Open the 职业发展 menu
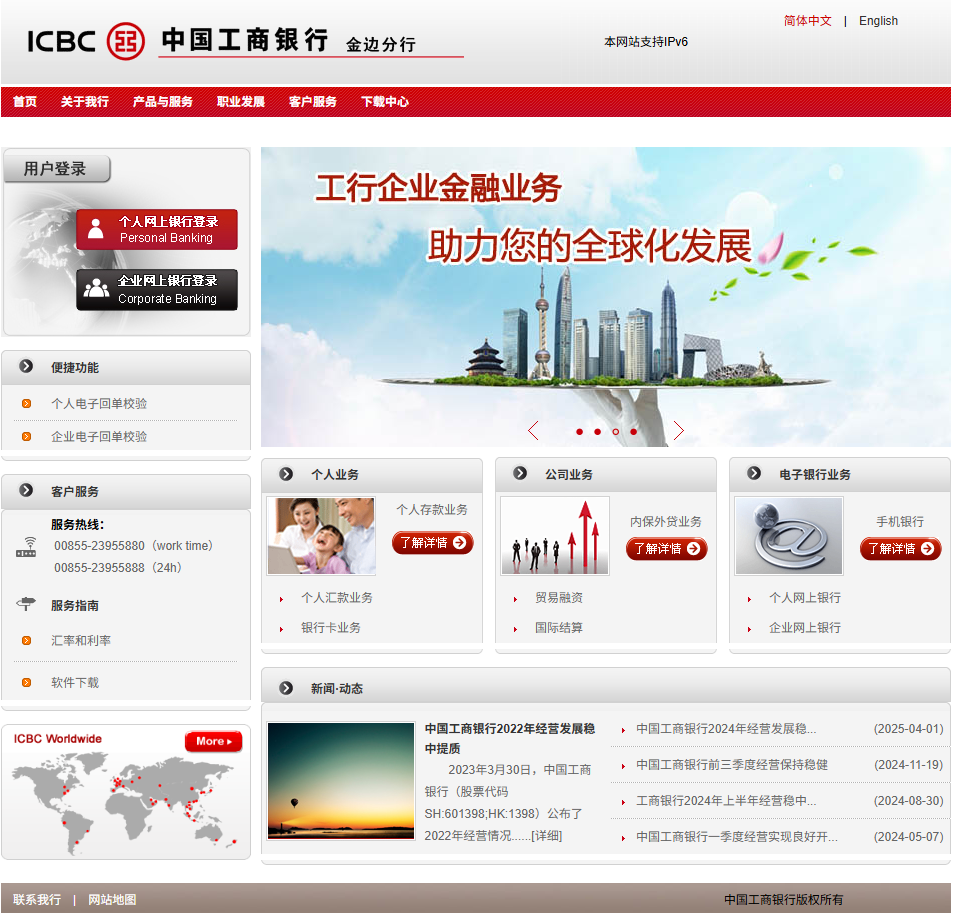954x916 pixels. tap(241, 102)
